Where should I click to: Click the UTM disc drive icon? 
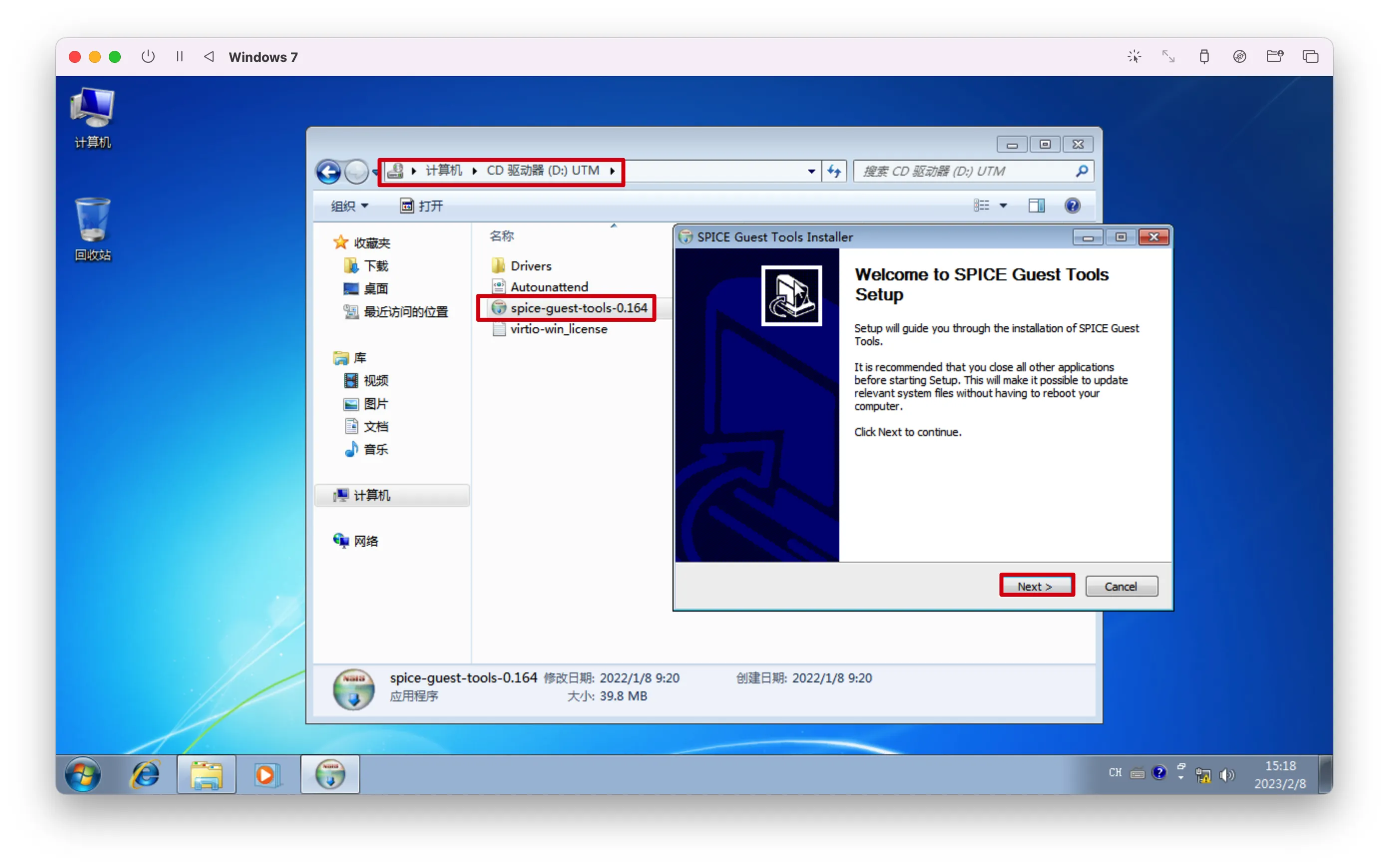click(1239, 56)
